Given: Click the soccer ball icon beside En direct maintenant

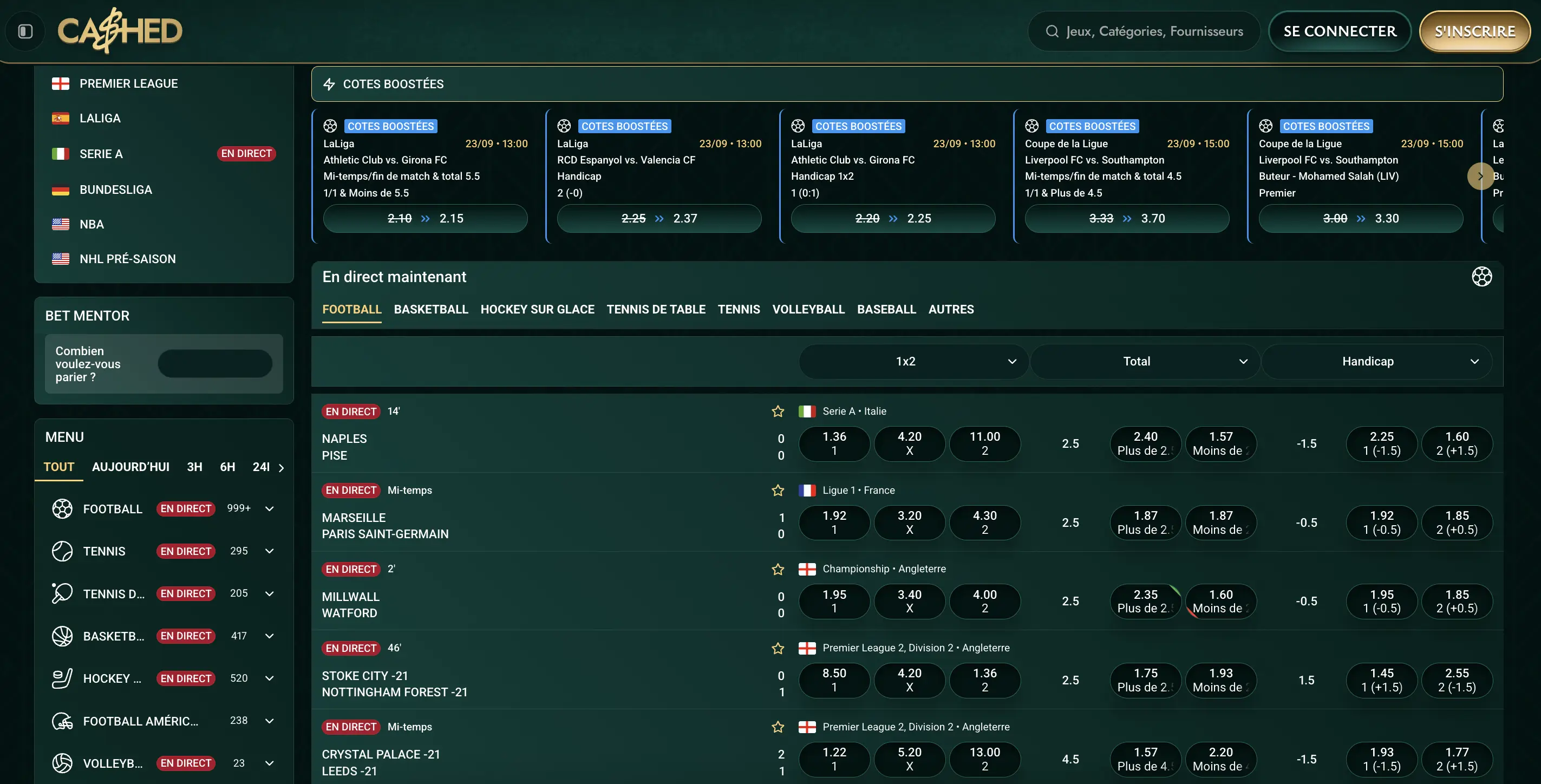Looking at the screenshot, I should [1481, 277].
